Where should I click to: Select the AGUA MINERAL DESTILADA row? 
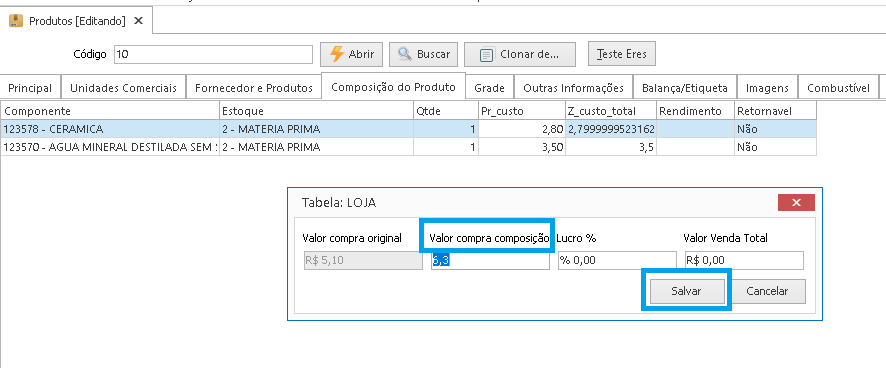[x=409, y=147]
